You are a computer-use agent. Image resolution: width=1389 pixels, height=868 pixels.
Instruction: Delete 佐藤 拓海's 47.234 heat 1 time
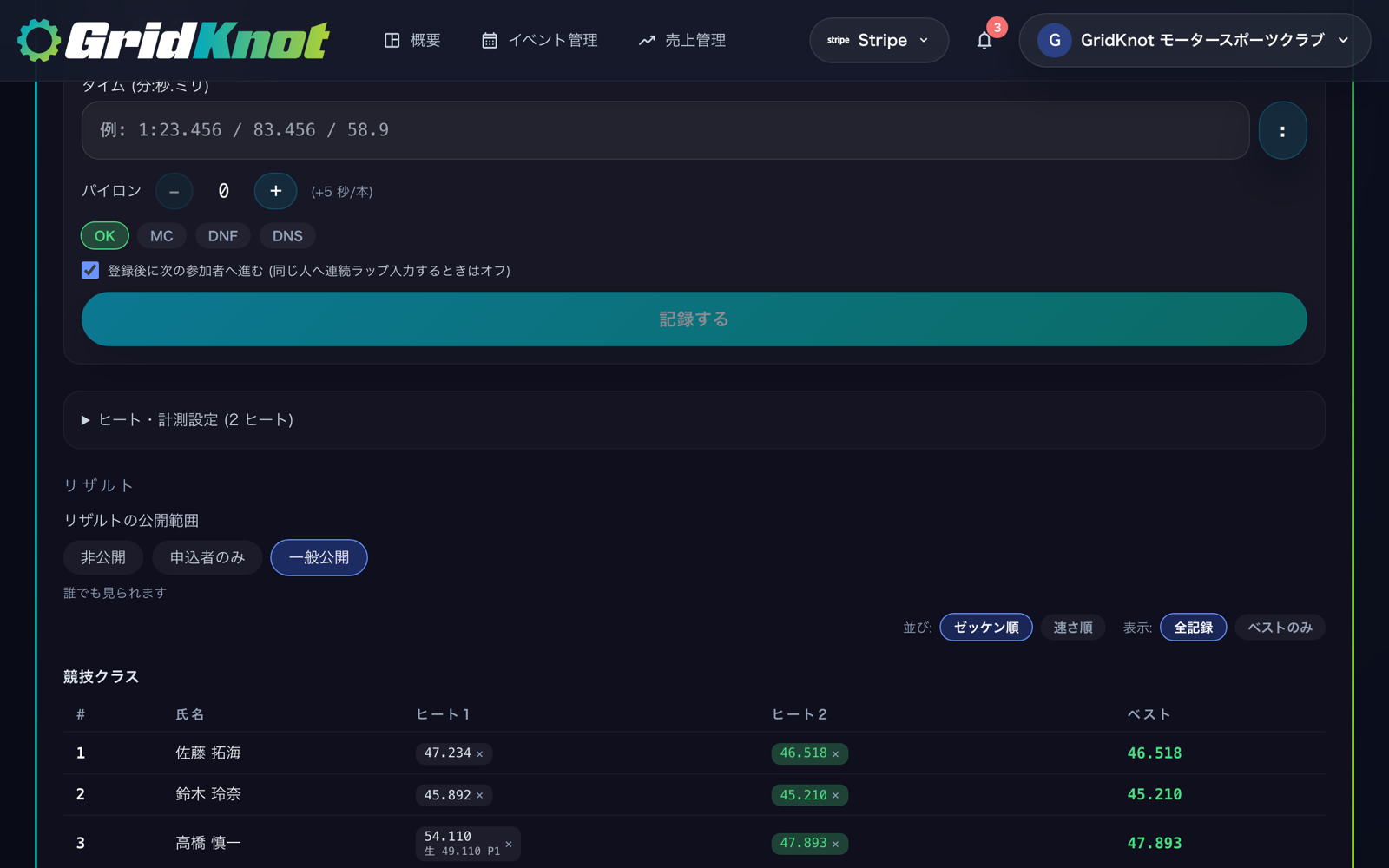479,754
